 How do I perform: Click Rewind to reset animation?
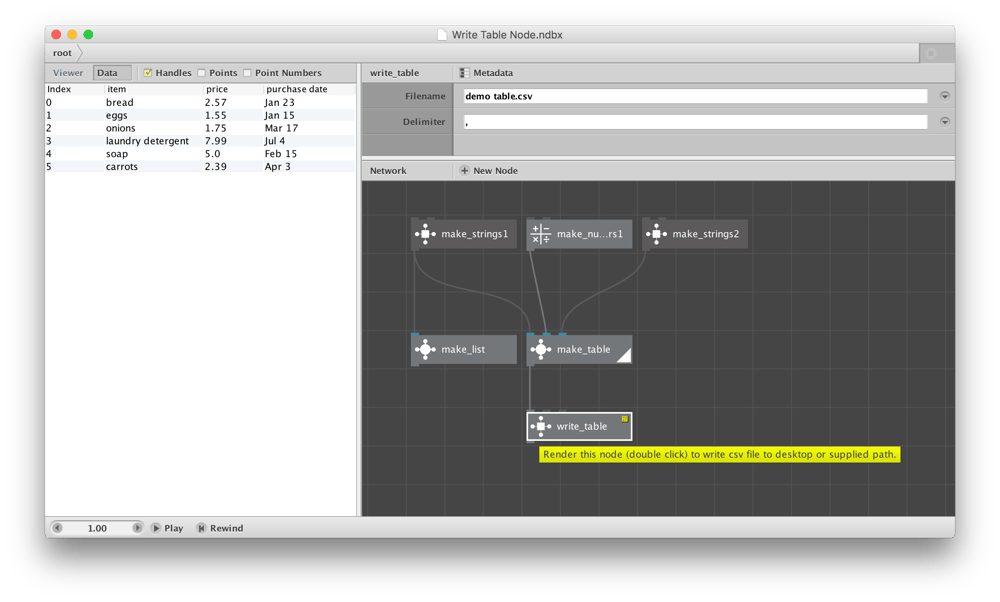(220, 528)
